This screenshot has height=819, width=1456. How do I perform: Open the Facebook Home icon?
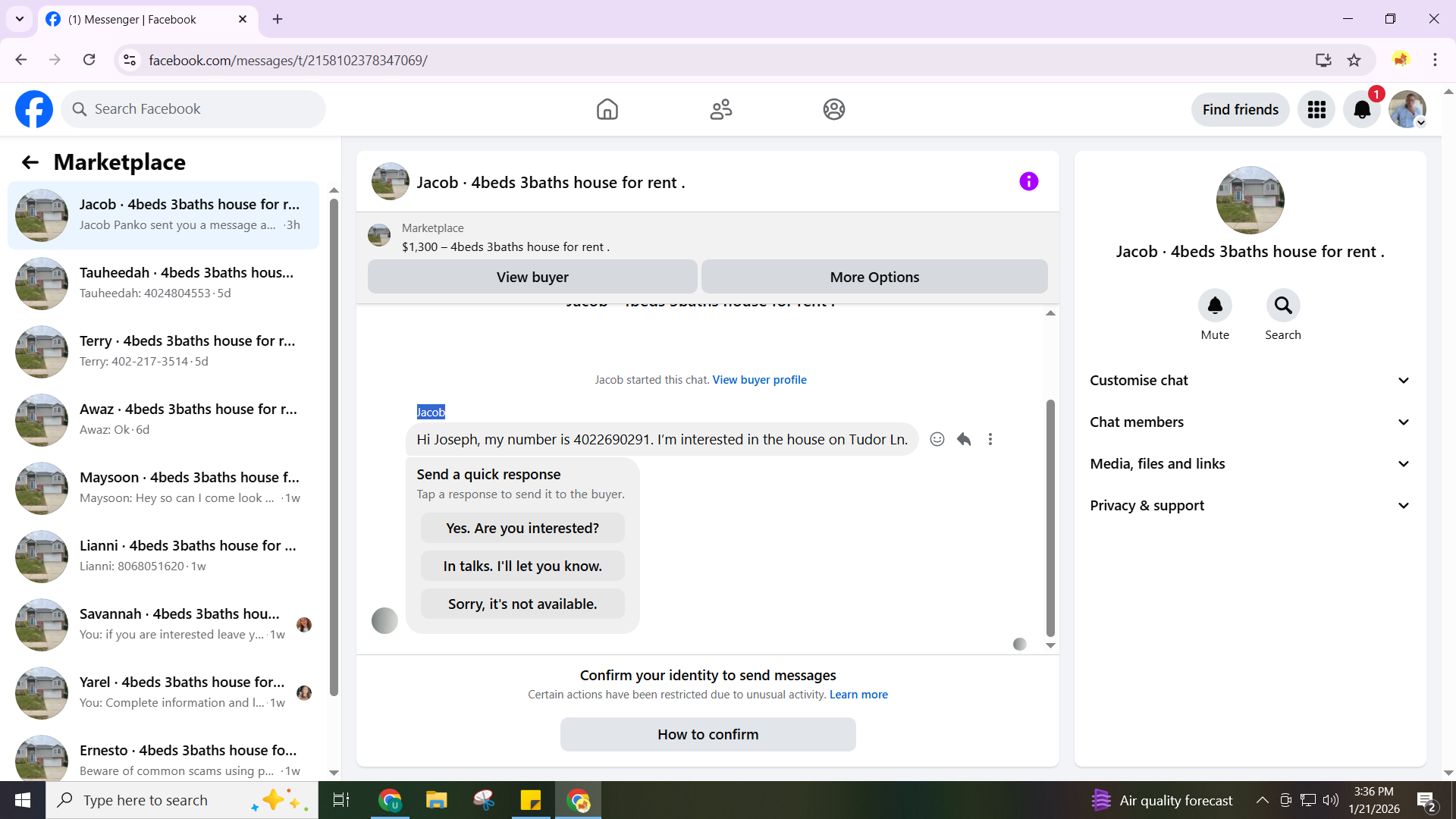tap(607, 109)
